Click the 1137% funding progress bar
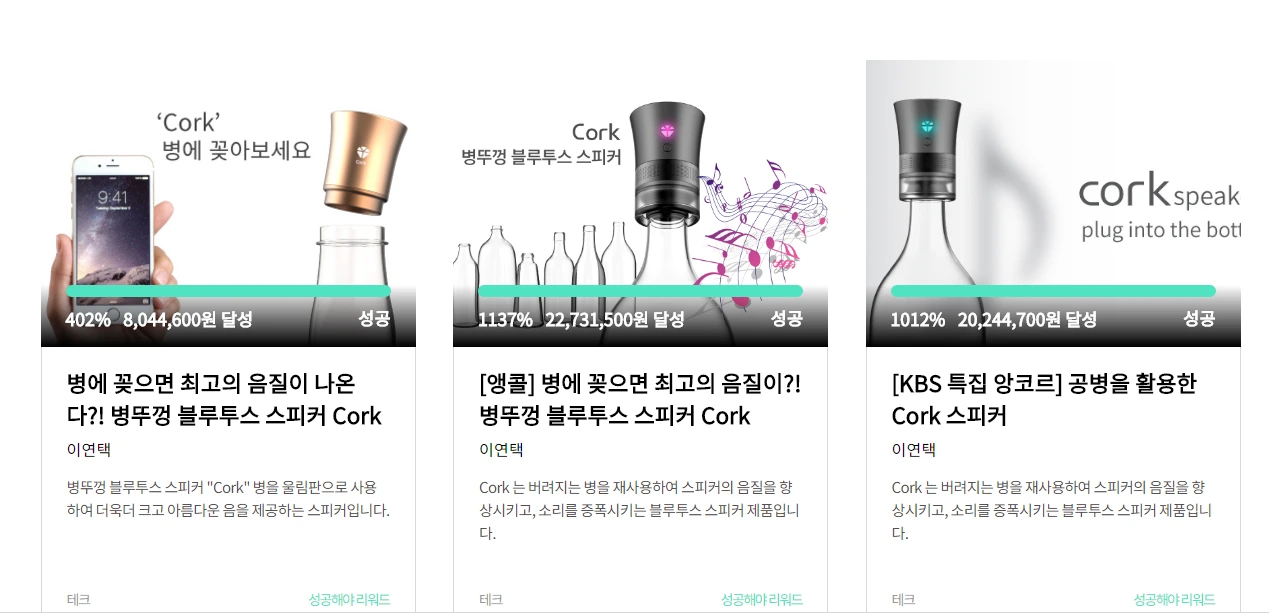The image size is (1269, 613). (640, 291)
